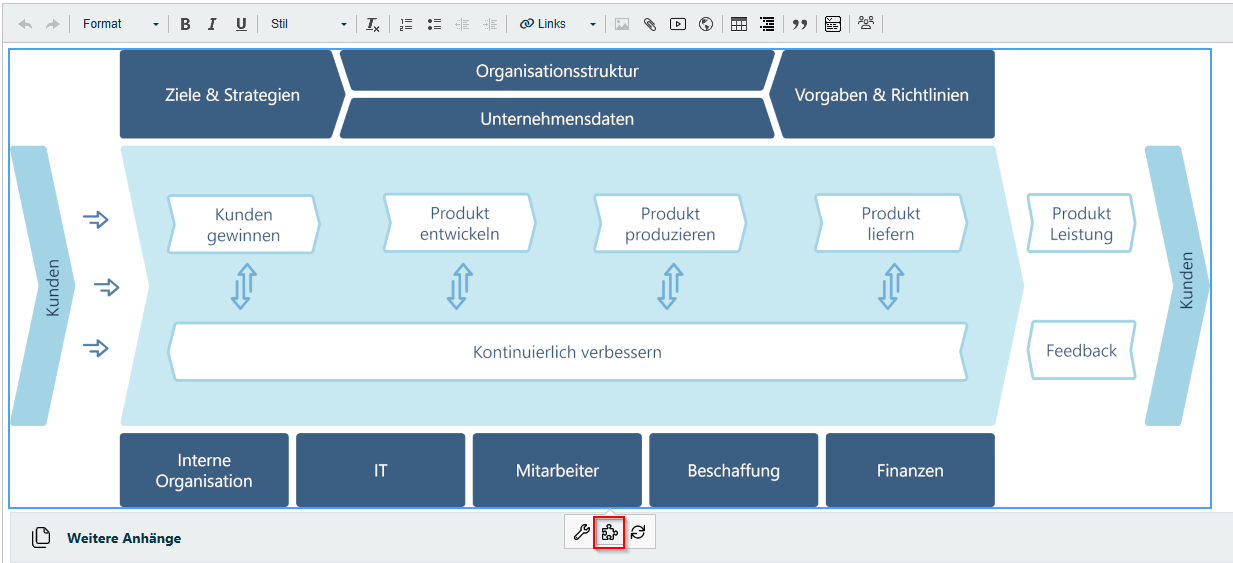This screenshot has height=563, width=1233.
Task: Insert an image
Action: pyautogui.click(x=622, y=24)
